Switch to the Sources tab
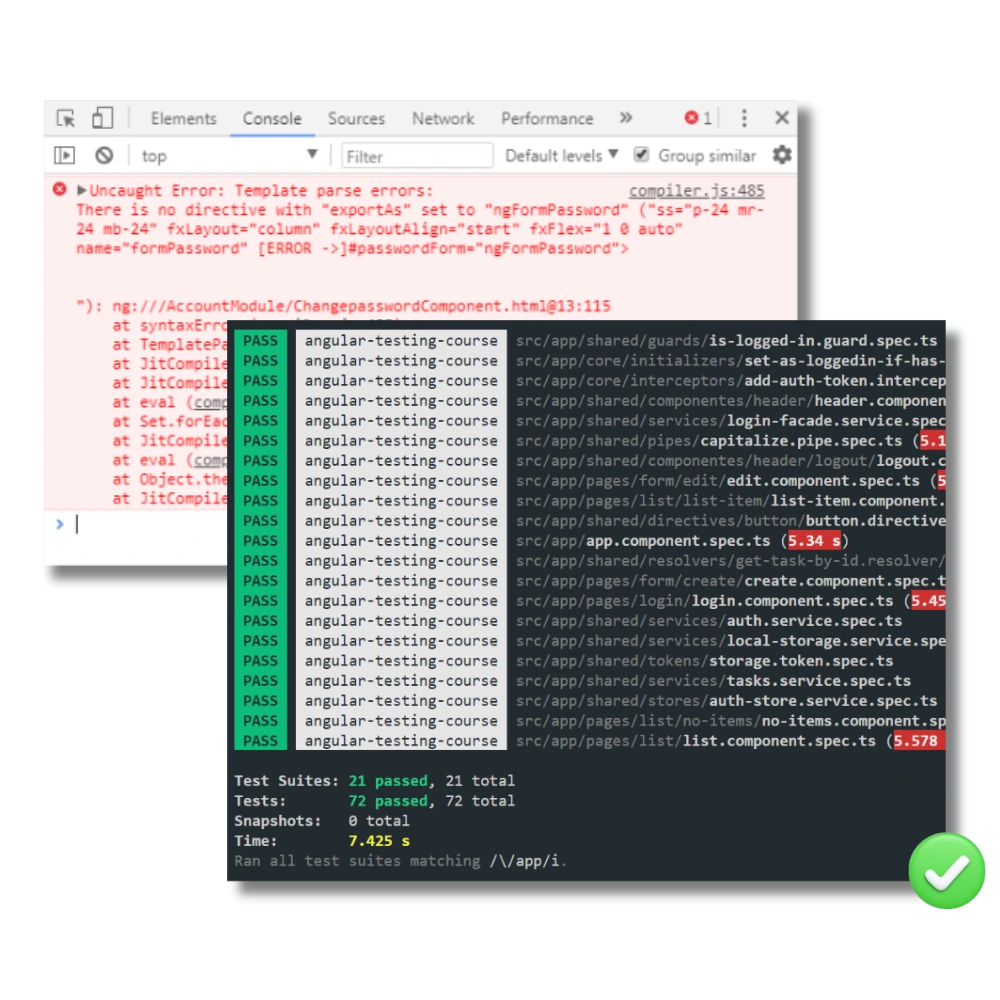1000x1000 pixels. pyautogui.click(x=356, y=118)
